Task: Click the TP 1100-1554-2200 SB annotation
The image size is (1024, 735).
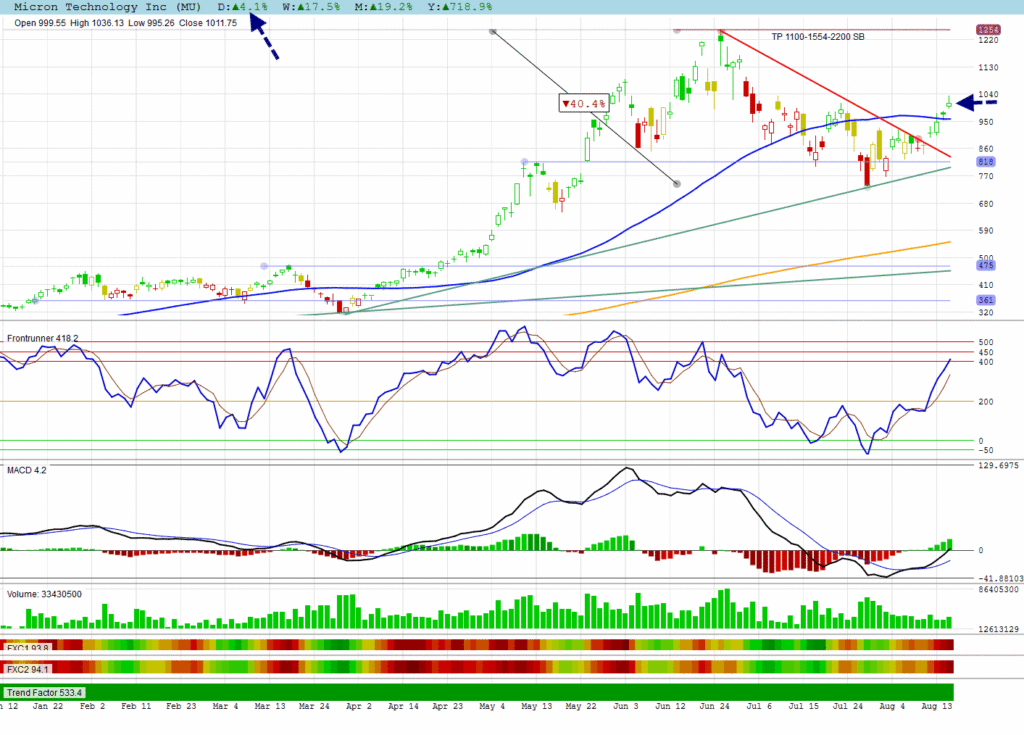Action: click(x=818, y=37)
